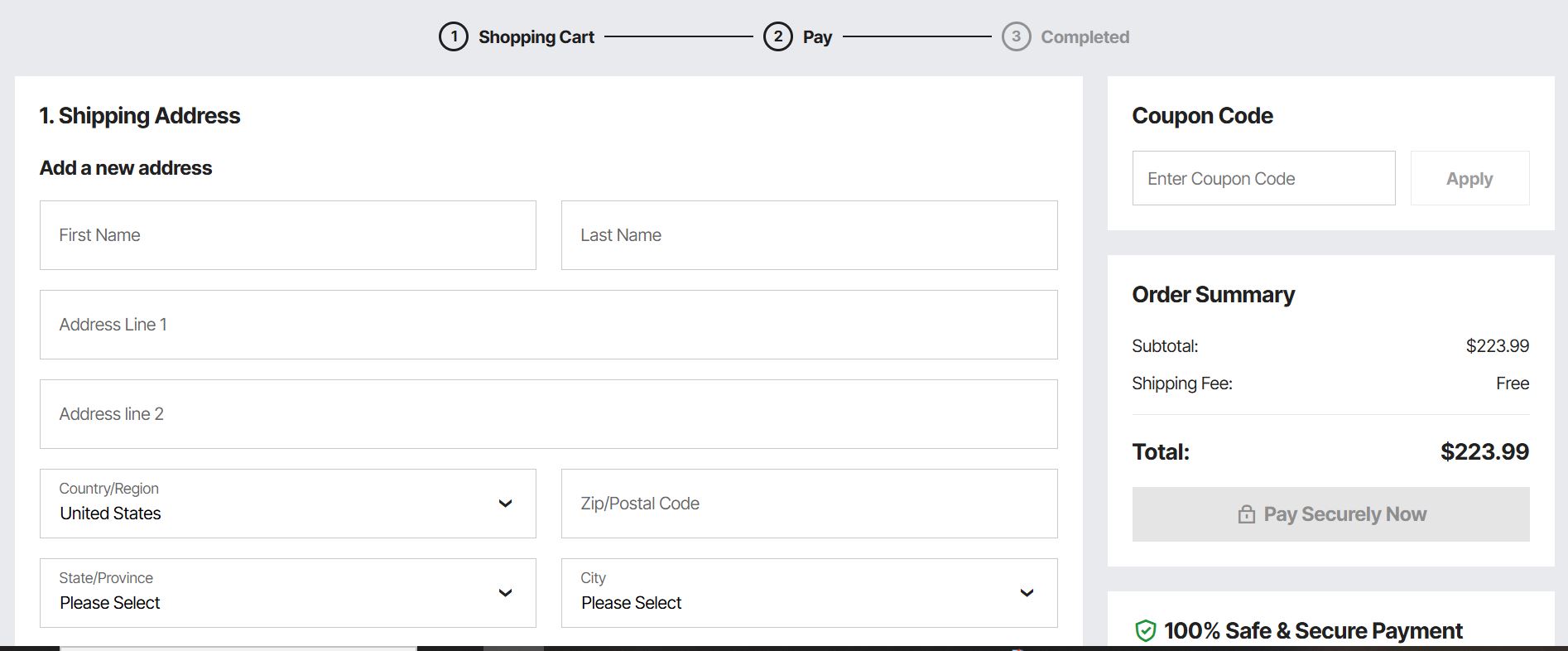Viewport: 1568px width, 651px height.
Task: Select the Address Line 1 input
Action: pos(548,325)
